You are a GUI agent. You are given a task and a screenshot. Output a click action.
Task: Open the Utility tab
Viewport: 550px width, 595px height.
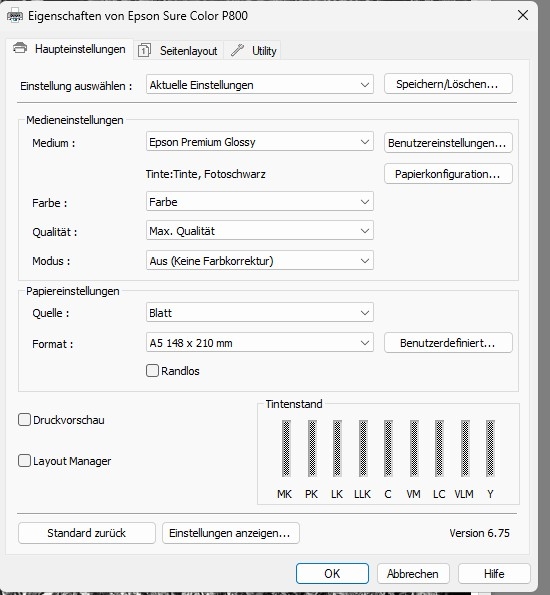(252, 50)
